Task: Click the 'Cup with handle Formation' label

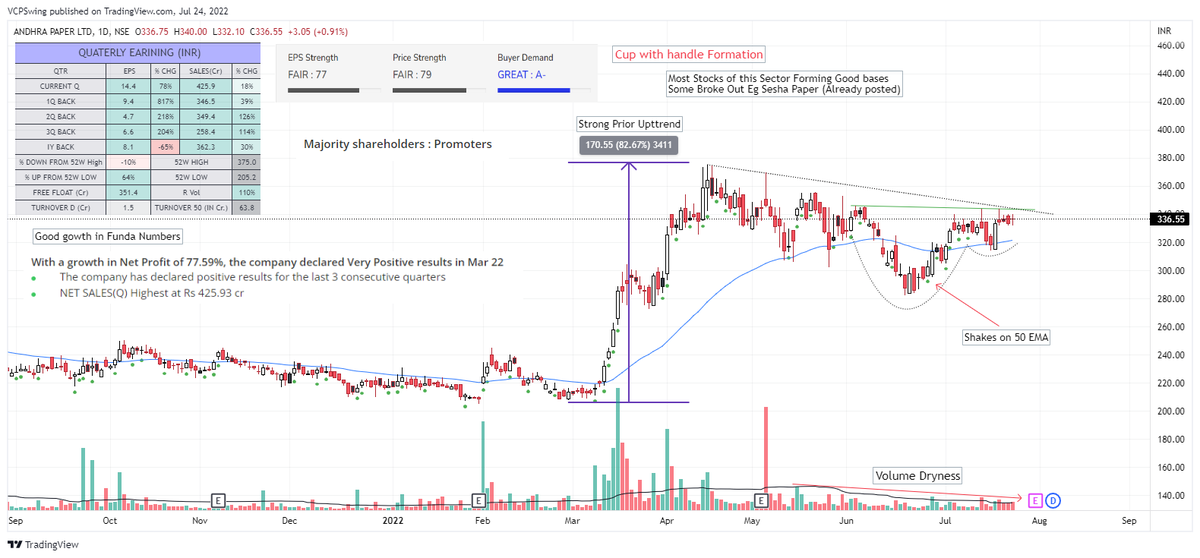Action: [x=689, y=54]
